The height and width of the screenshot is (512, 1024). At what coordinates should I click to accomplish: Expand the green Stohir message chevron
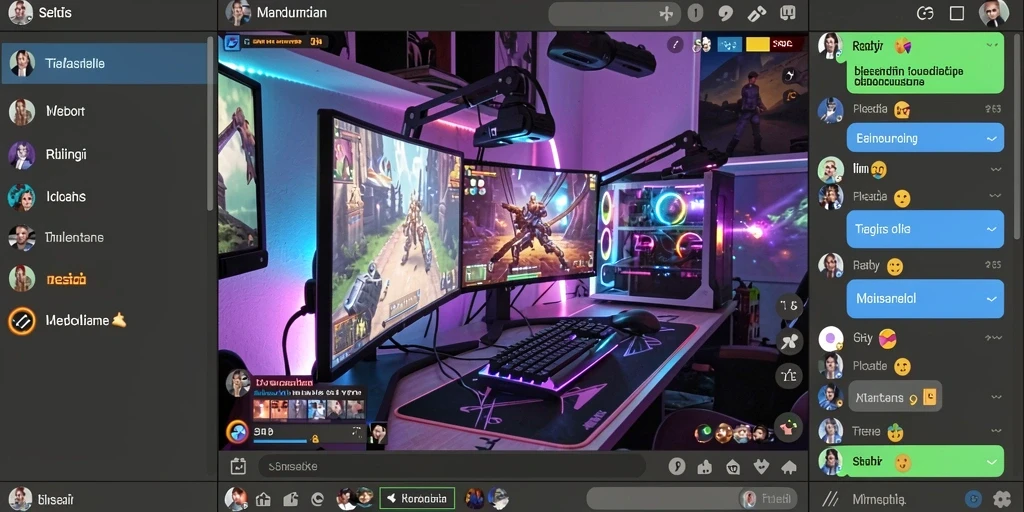click(992, 462)
